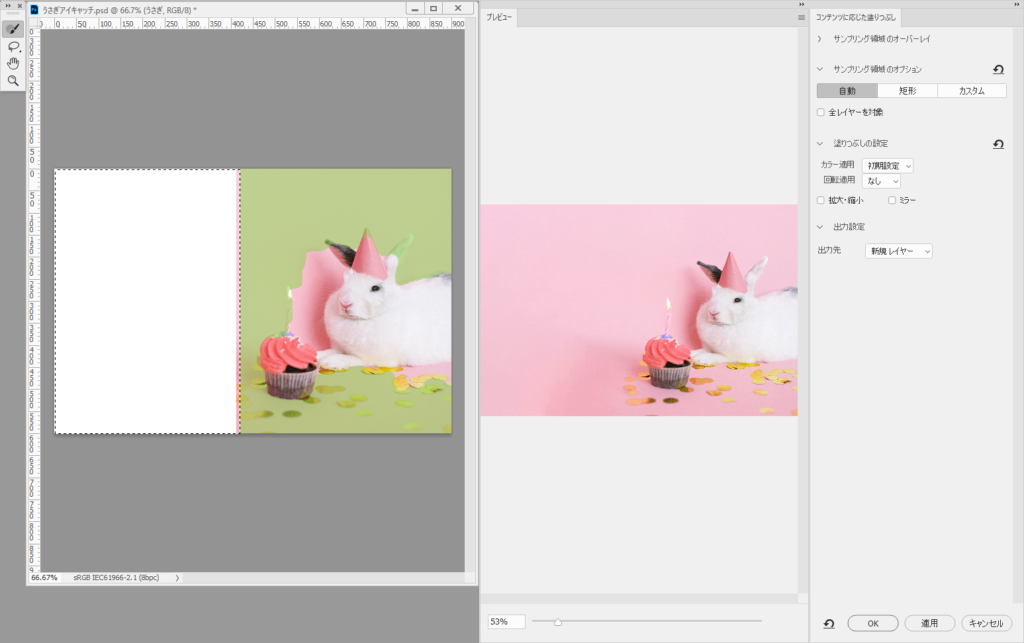Select the Hand tool

tap(13, 63)
